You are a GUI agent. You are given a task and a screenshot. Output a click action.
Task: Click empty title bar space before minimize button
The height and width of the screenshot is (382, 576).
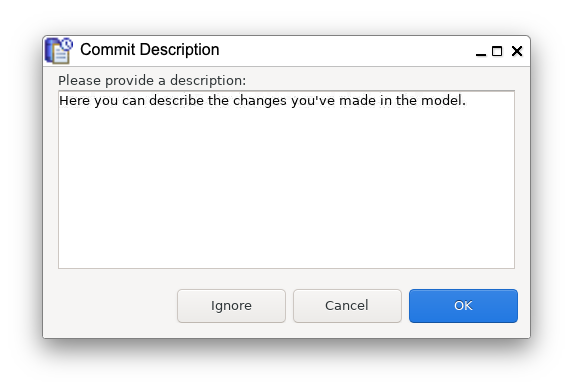[345, 51]
